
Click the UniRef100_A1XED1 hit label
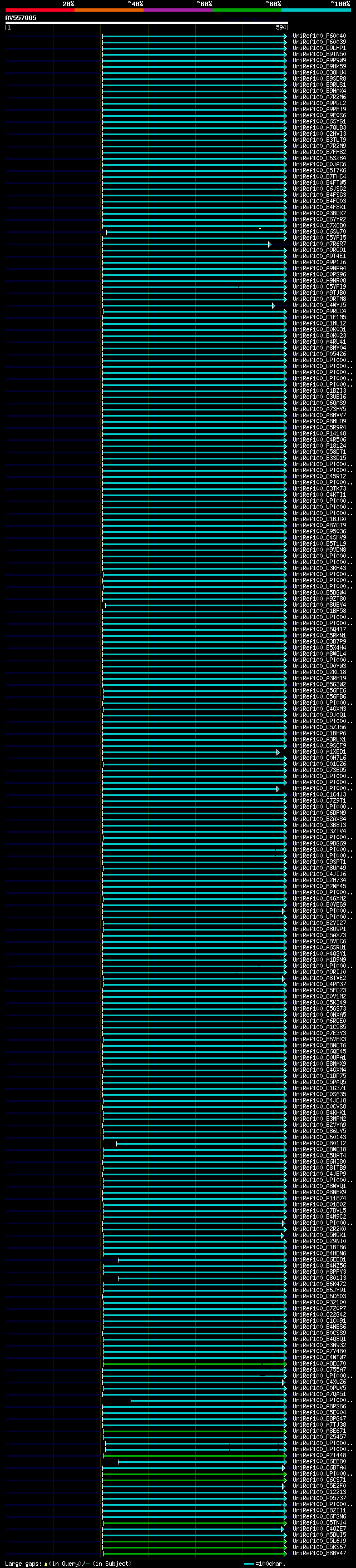319,752
